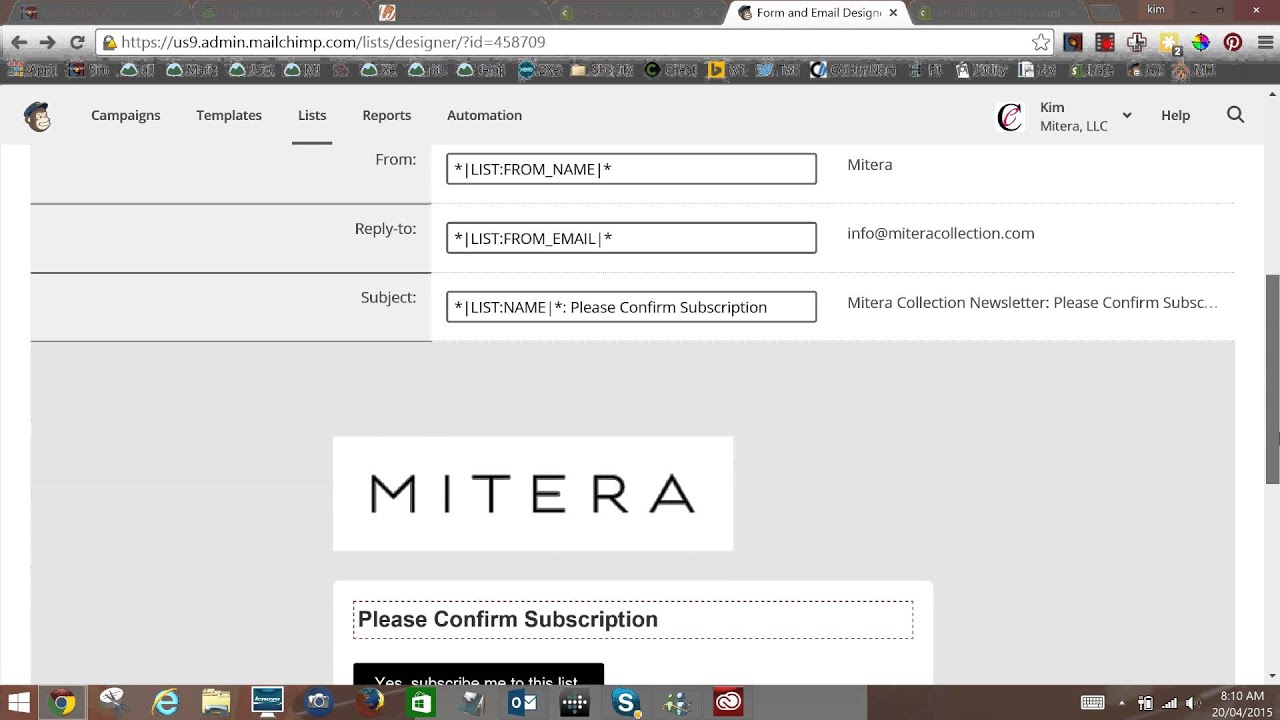Open the on-screen keyboard tray icon

(1092, 703)
